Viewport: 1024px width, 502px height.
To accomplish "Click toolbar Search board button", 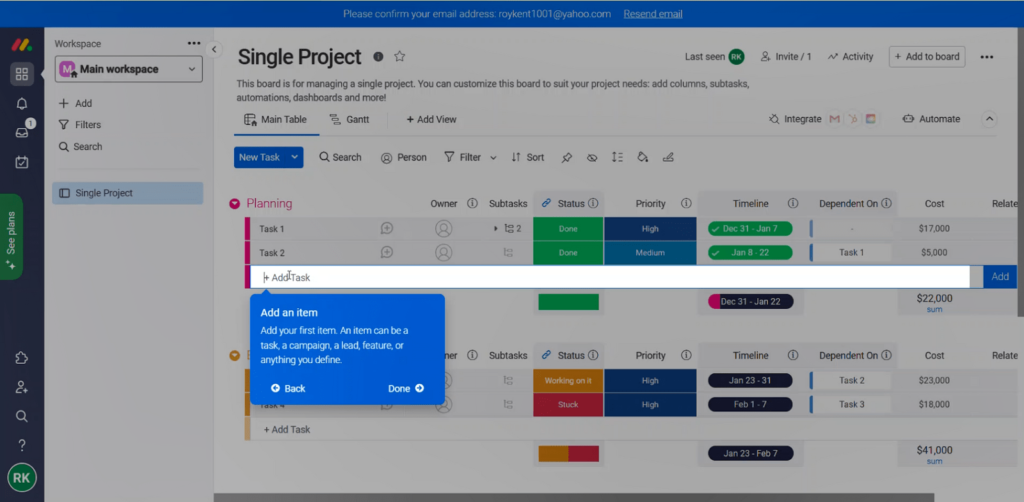I will pyautogui.click(x=340, y=157).
